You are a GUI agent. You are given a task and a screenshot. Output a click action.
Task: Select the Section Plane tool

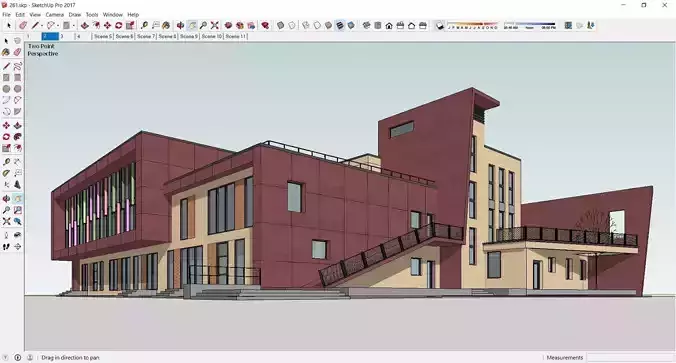pyautogui.click(x=17, y=247)
